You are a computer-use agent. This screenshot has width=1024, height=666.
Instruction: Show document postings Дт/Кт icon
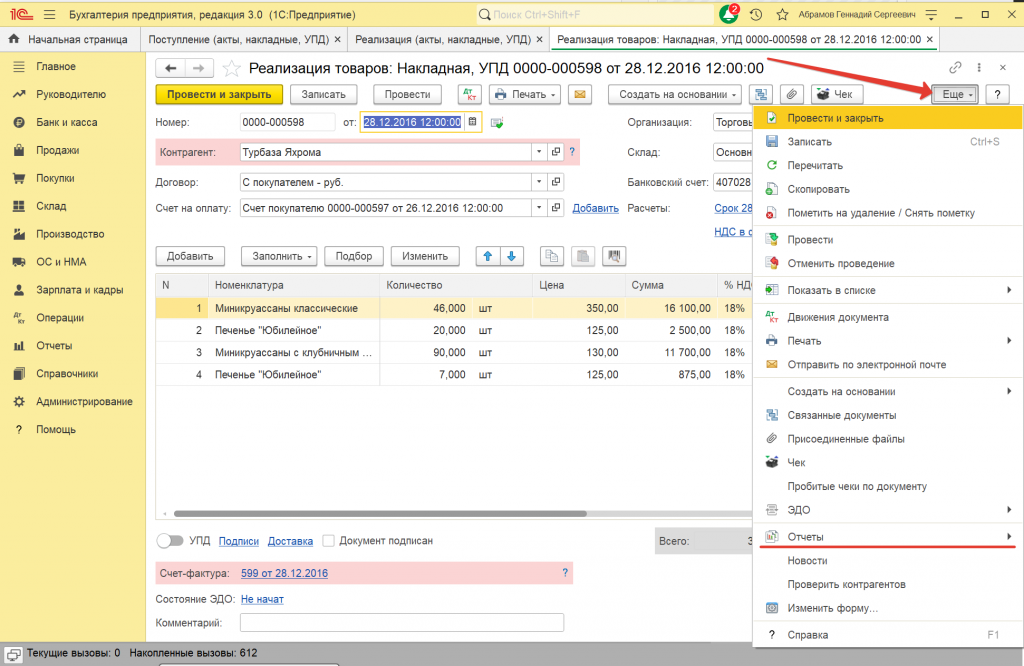pyautogui.click(x=470, y=95)
